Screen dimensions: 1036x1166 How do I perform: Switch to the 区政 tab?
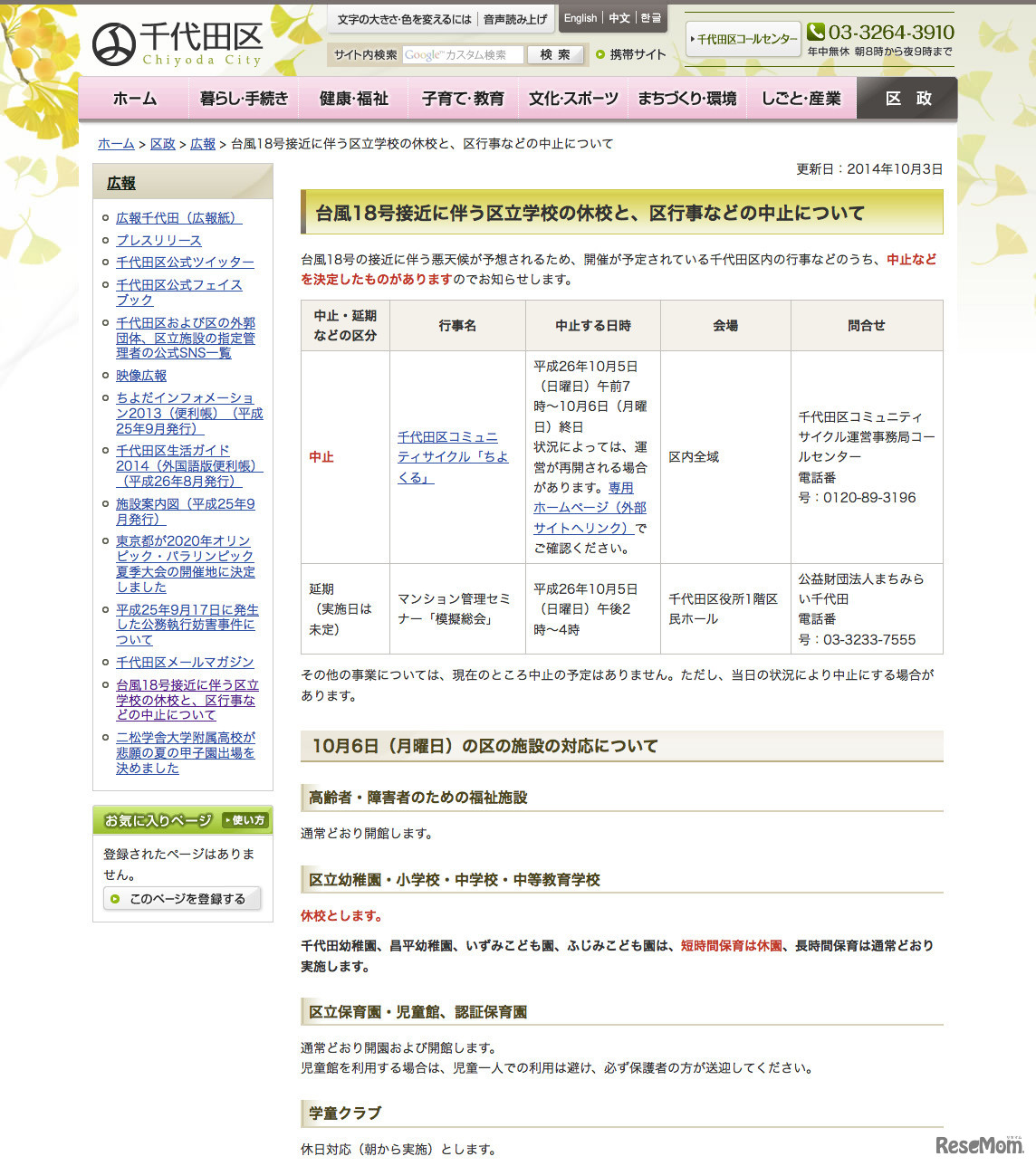click(906, 100)
